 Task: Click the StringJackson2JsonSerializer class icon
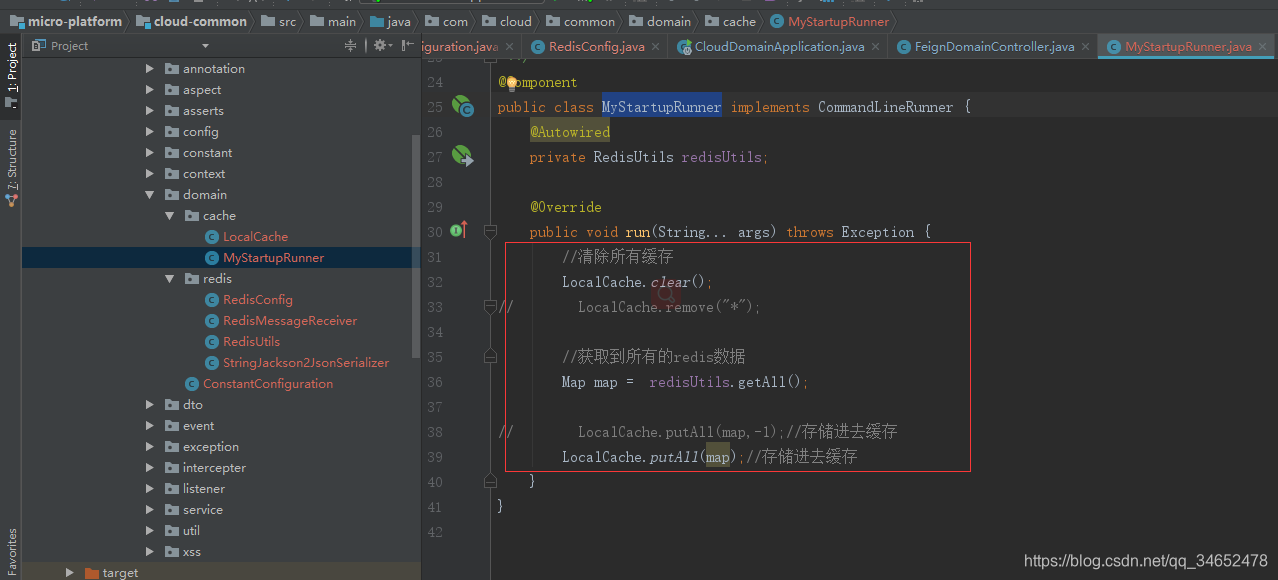point(212,363)
